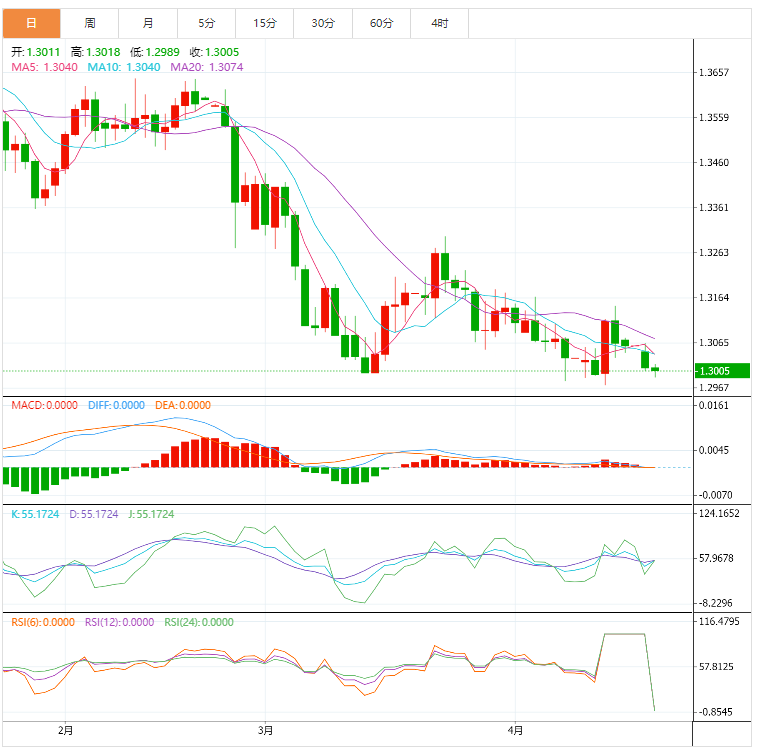This screenshot has height=755, width=764.
Task: Click the MA20: 1.3074 indicator label
Action: tap(207, 67)
